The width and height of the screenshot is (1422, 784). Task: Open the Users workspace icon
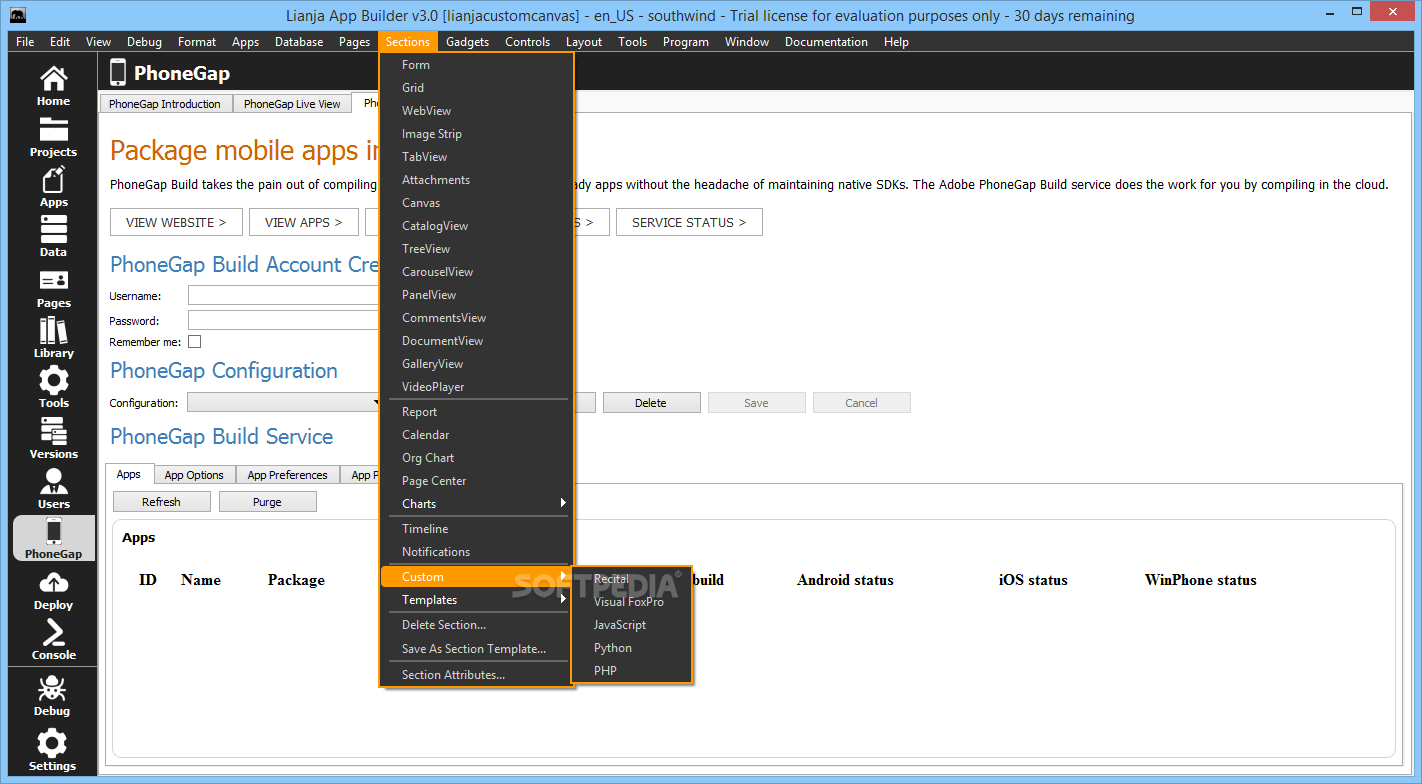[x=53, y=489]
